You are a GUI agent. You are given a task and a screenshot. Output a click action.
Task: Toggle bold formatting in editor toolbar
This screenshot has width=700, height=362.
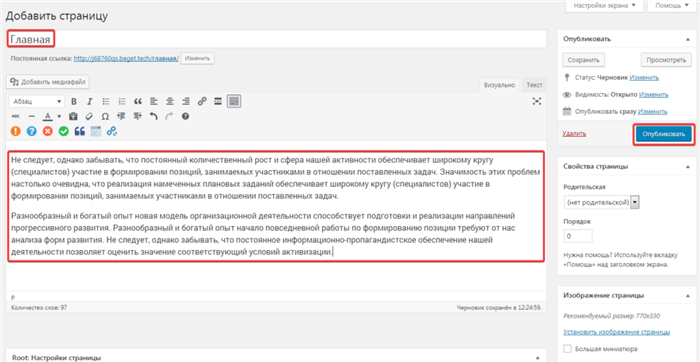coord(74,101)
